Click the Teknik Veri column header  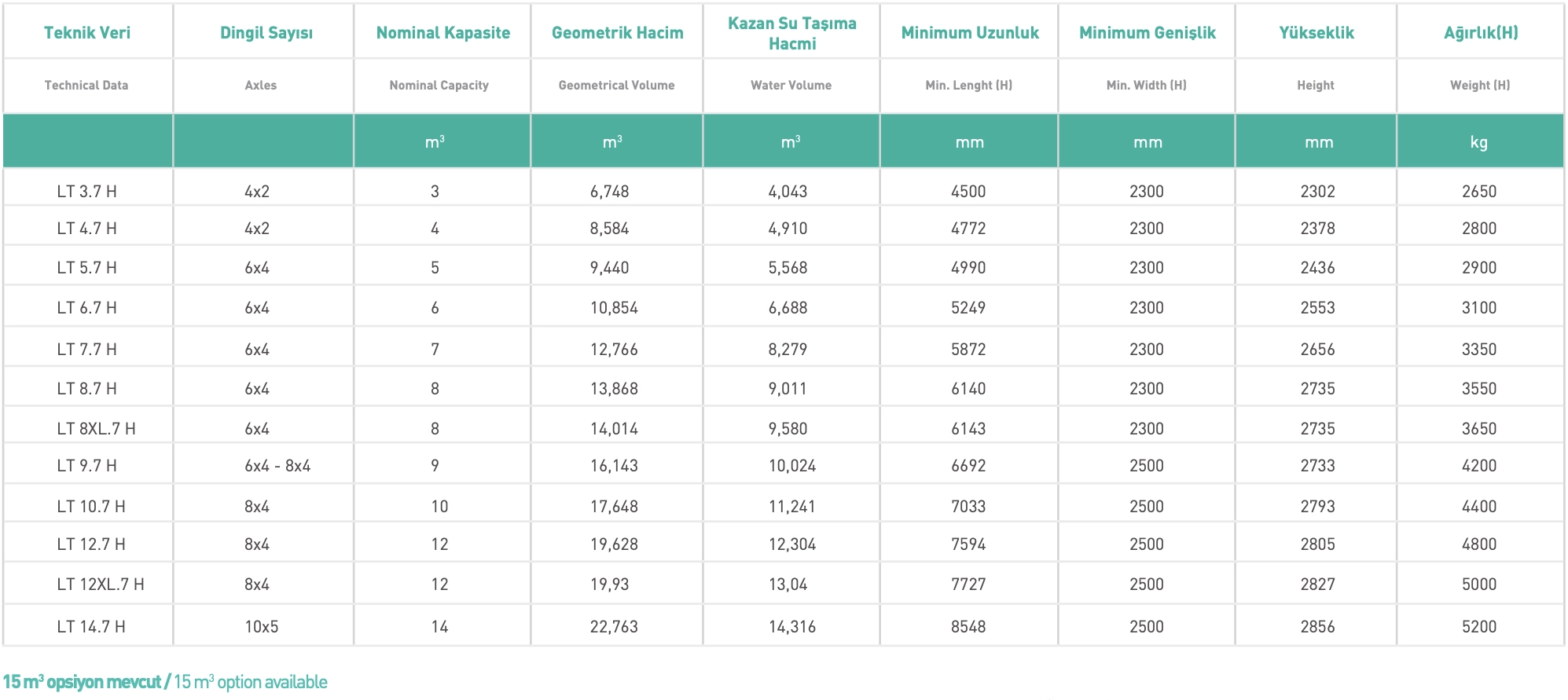pos(87,33)
